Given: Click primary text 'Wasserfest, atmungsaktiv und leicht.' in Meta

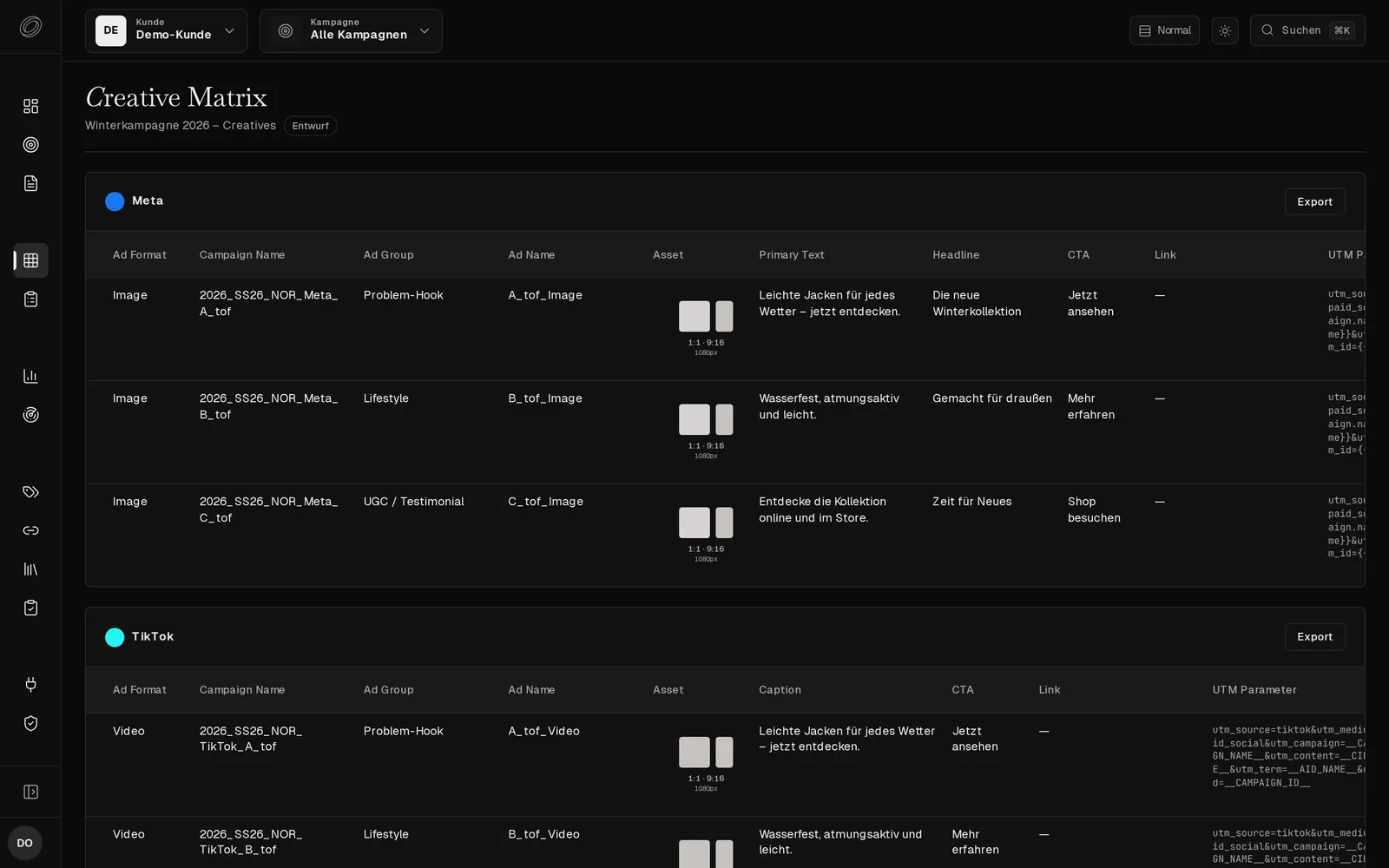Looking at the screenshot, I should (829, 406).
